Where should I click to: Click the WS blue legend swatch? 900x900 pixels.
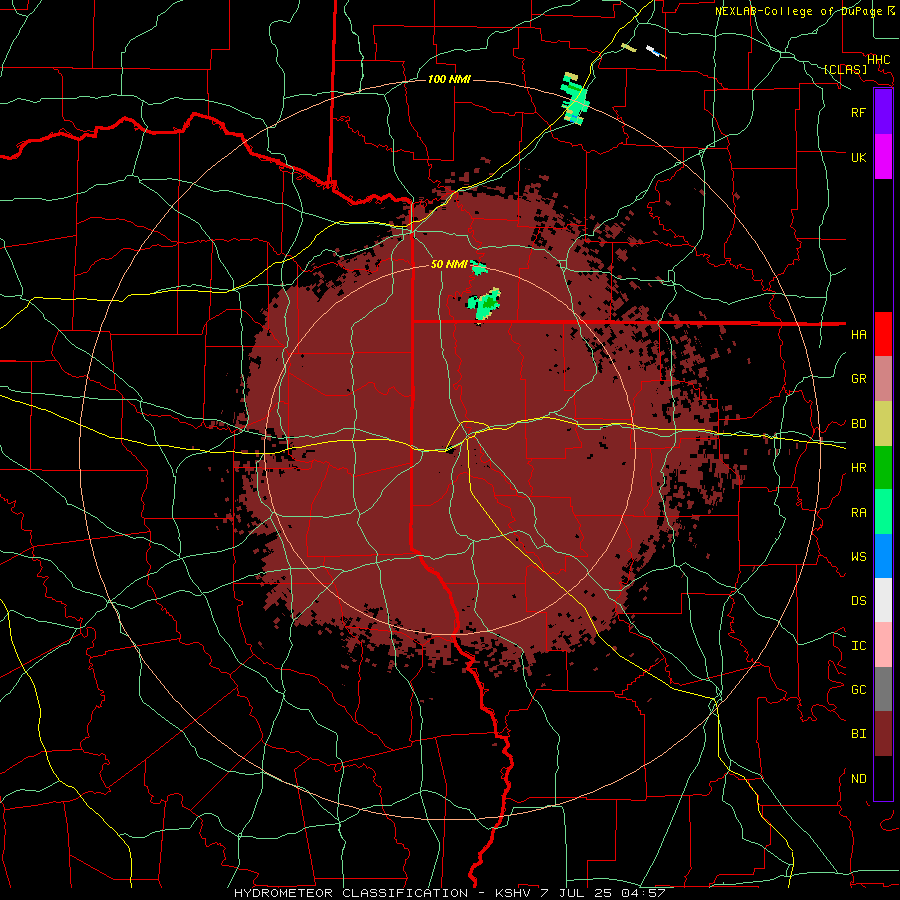click(883, 556)
